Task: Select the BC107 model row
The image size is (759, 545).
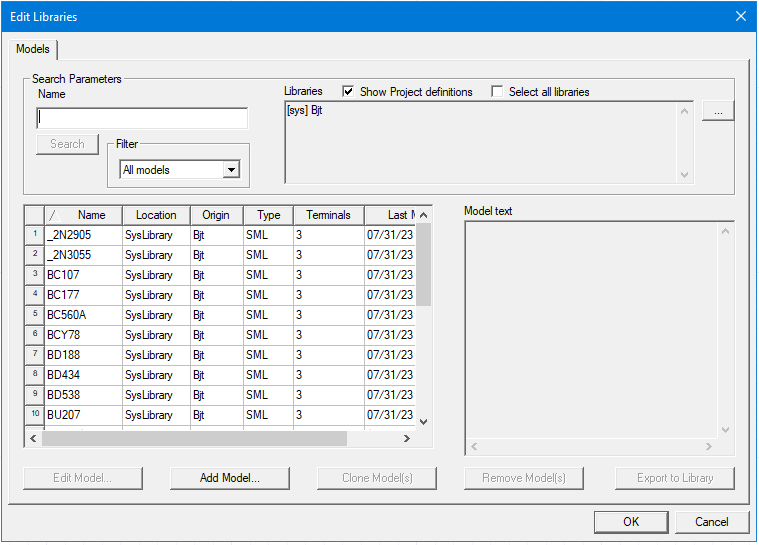Action: [83, 275]
